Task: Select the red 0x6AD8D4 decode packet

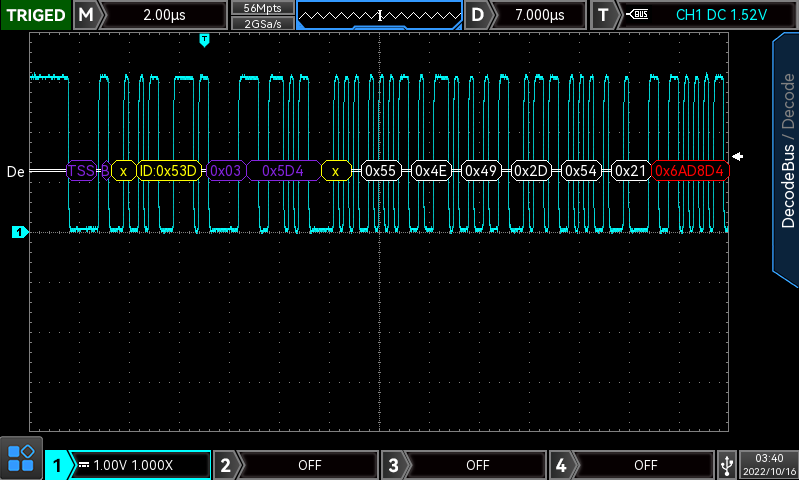Action: click(690, 171)
